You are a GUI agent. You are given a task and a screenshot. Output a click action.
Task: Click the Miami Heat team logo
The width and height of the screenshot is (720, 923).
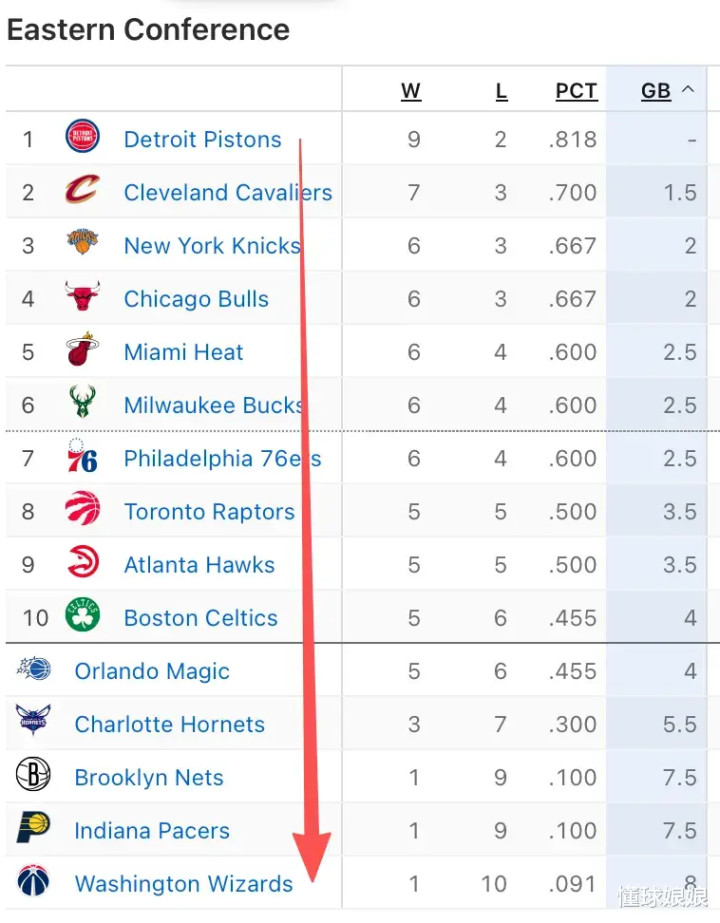[83, 350]
